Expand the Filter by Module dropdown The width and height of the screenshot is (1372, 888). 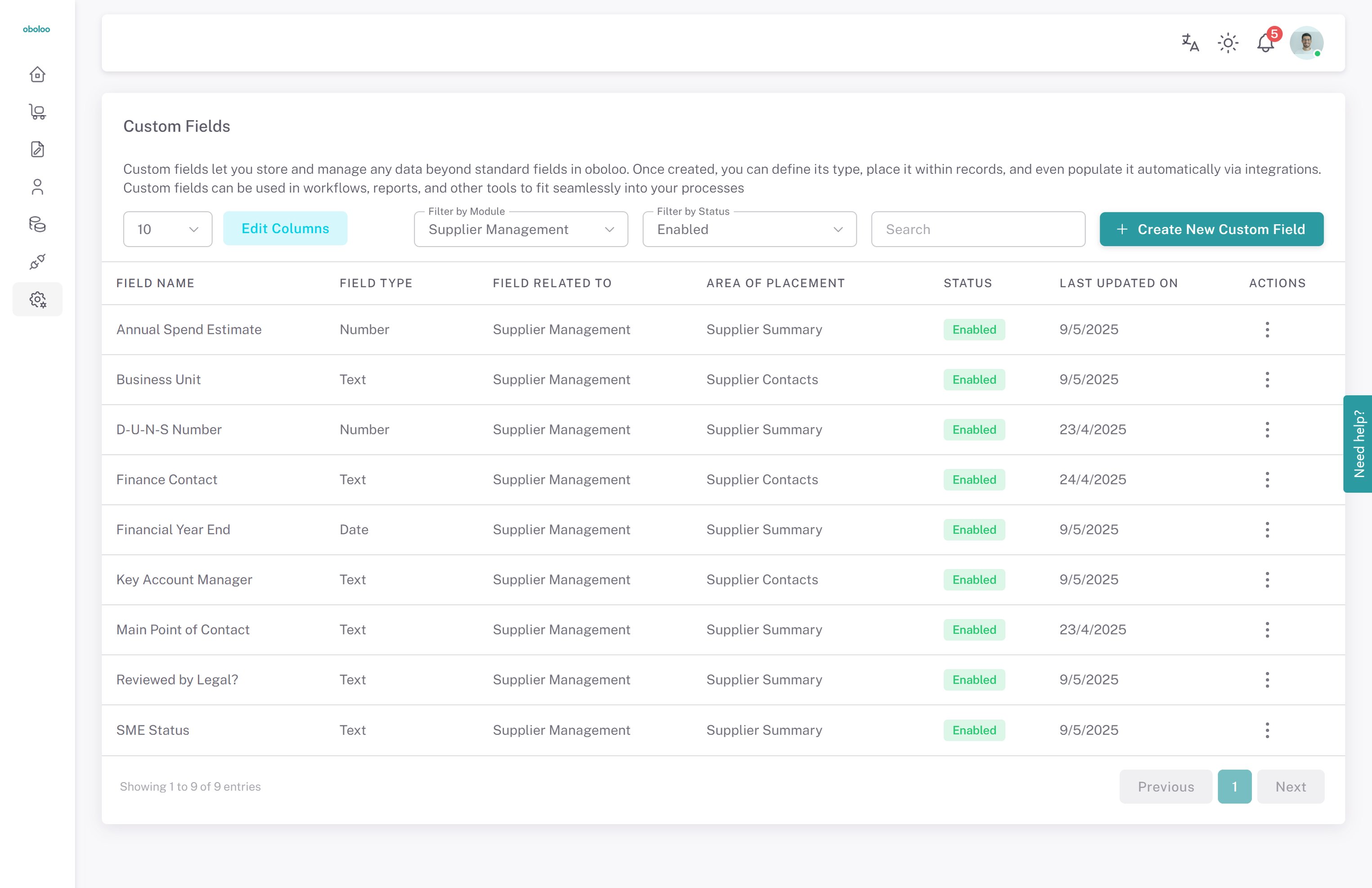(521, 230)
